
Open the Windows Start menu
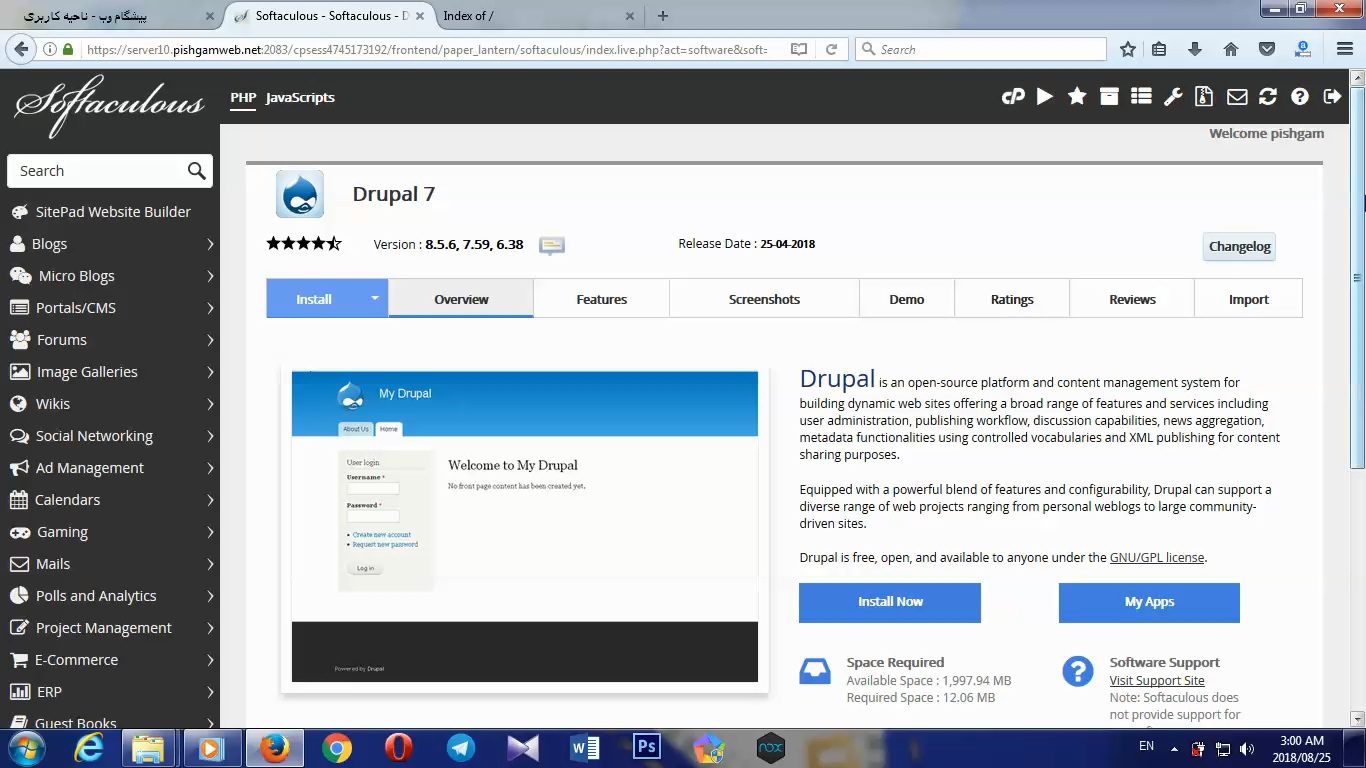pyautogui.click(x=24, y=748)
